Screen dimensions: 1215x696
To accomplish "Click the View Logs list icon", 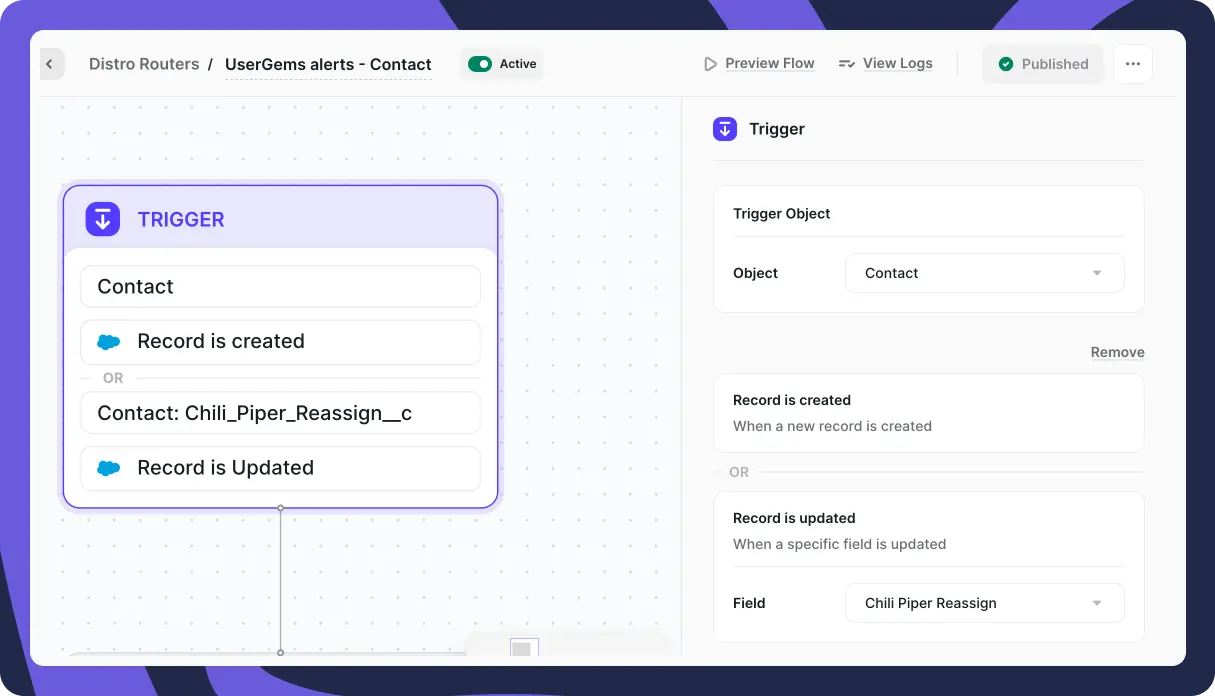I will coord(847,64).
